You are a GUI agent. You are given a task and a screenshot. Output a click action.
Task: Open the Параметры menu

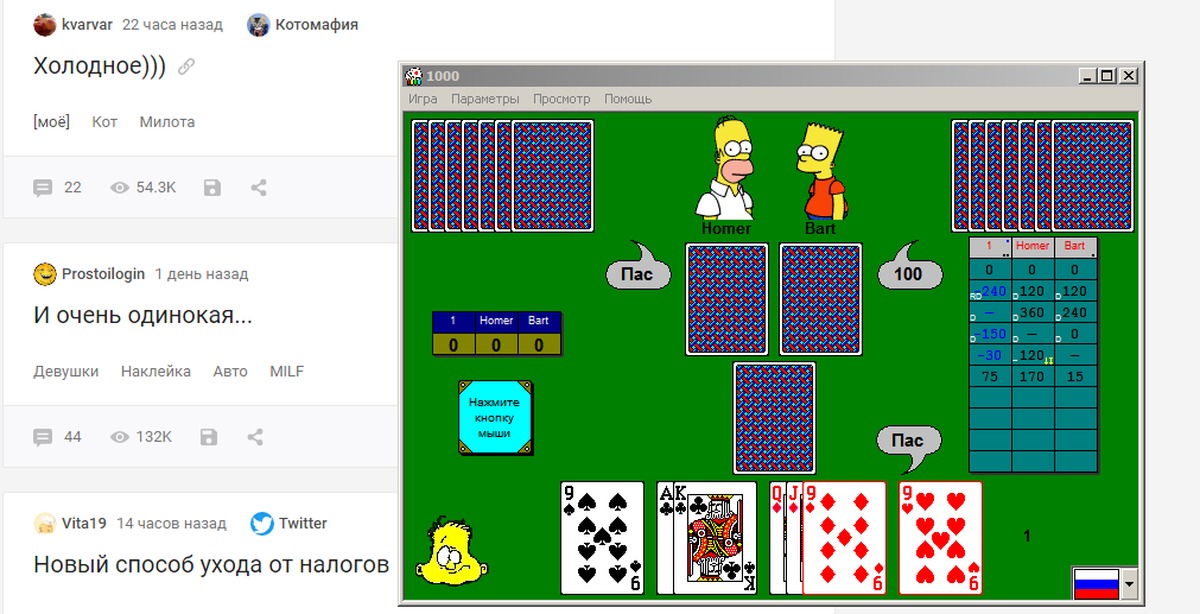click(485, 99)
